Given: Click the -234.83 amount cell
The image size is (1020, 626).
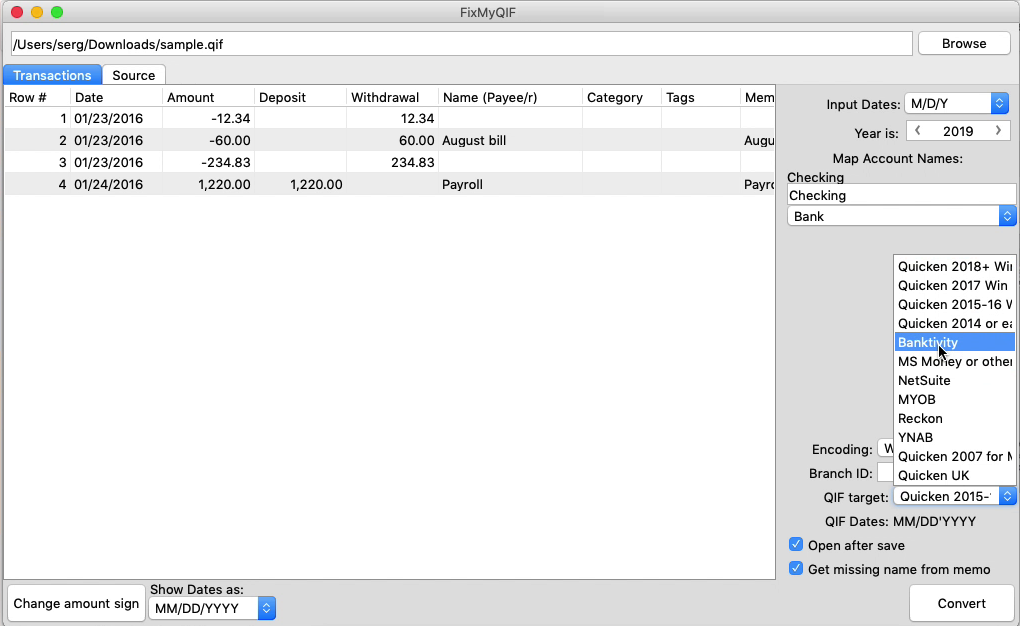Looking at the screenshot, I should pos(208,163).
